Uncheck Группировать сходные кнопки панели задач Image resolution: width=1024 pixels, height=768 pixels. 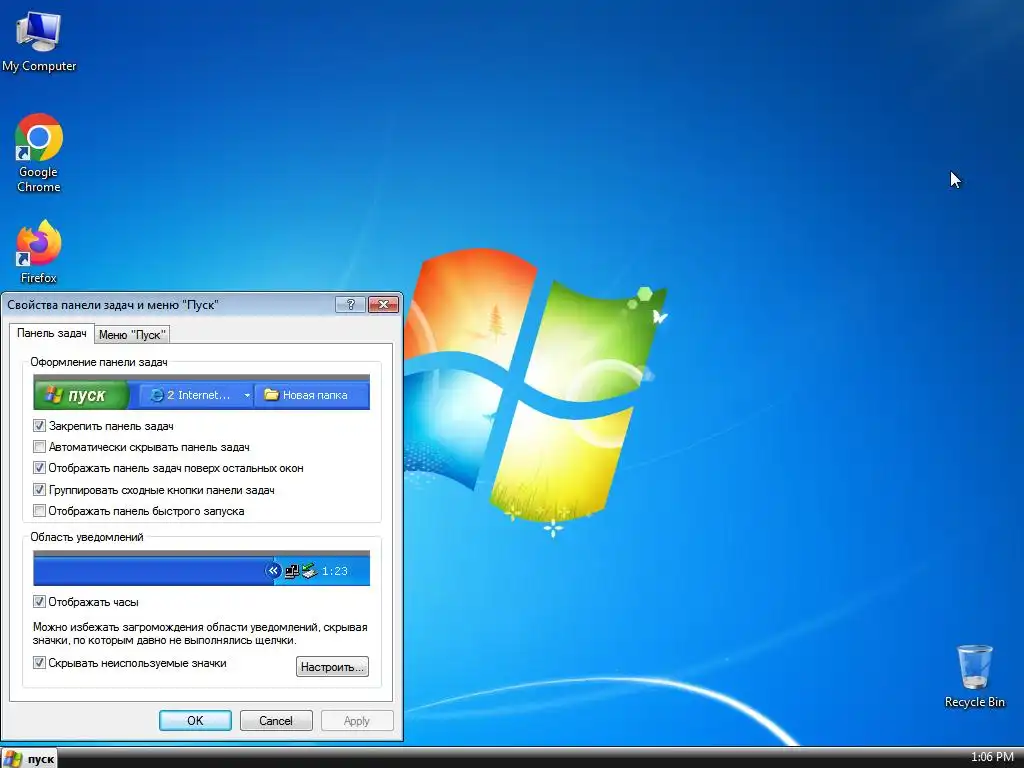[x=39, y=490]
